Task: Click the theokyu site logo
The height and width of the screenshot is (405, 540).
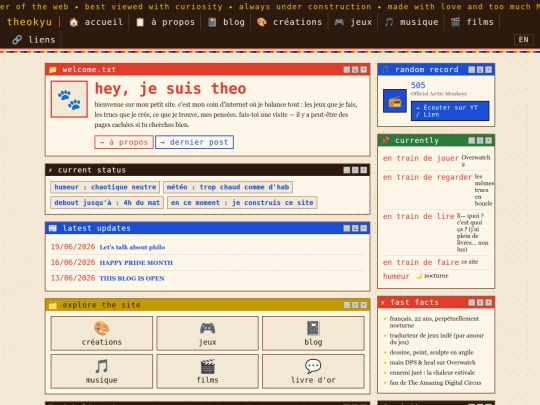Action: pyautogui.click(x=29, y=22)
